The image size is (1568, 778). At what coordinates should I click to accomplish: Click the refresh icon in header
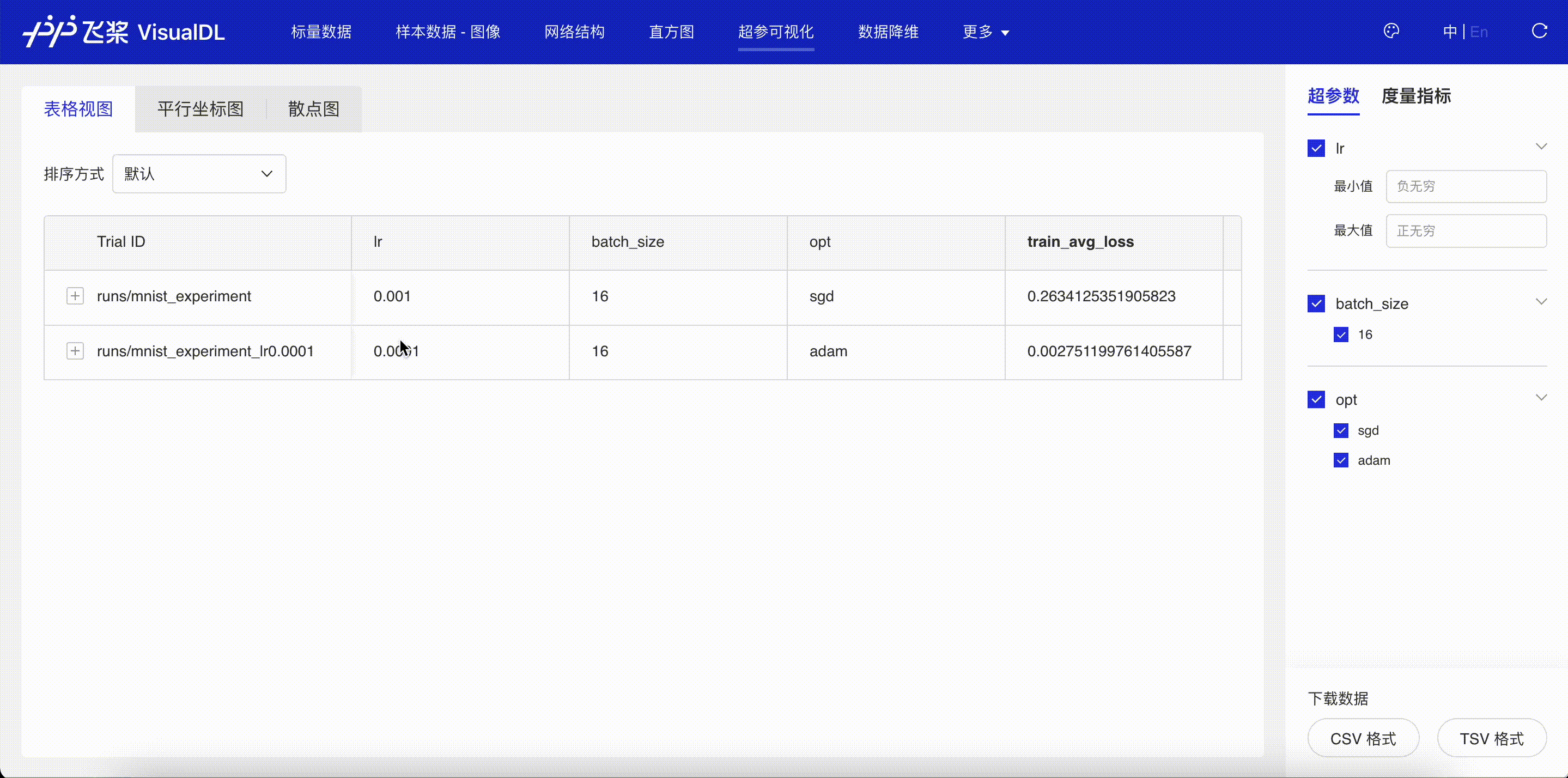tap(1539, 31)
